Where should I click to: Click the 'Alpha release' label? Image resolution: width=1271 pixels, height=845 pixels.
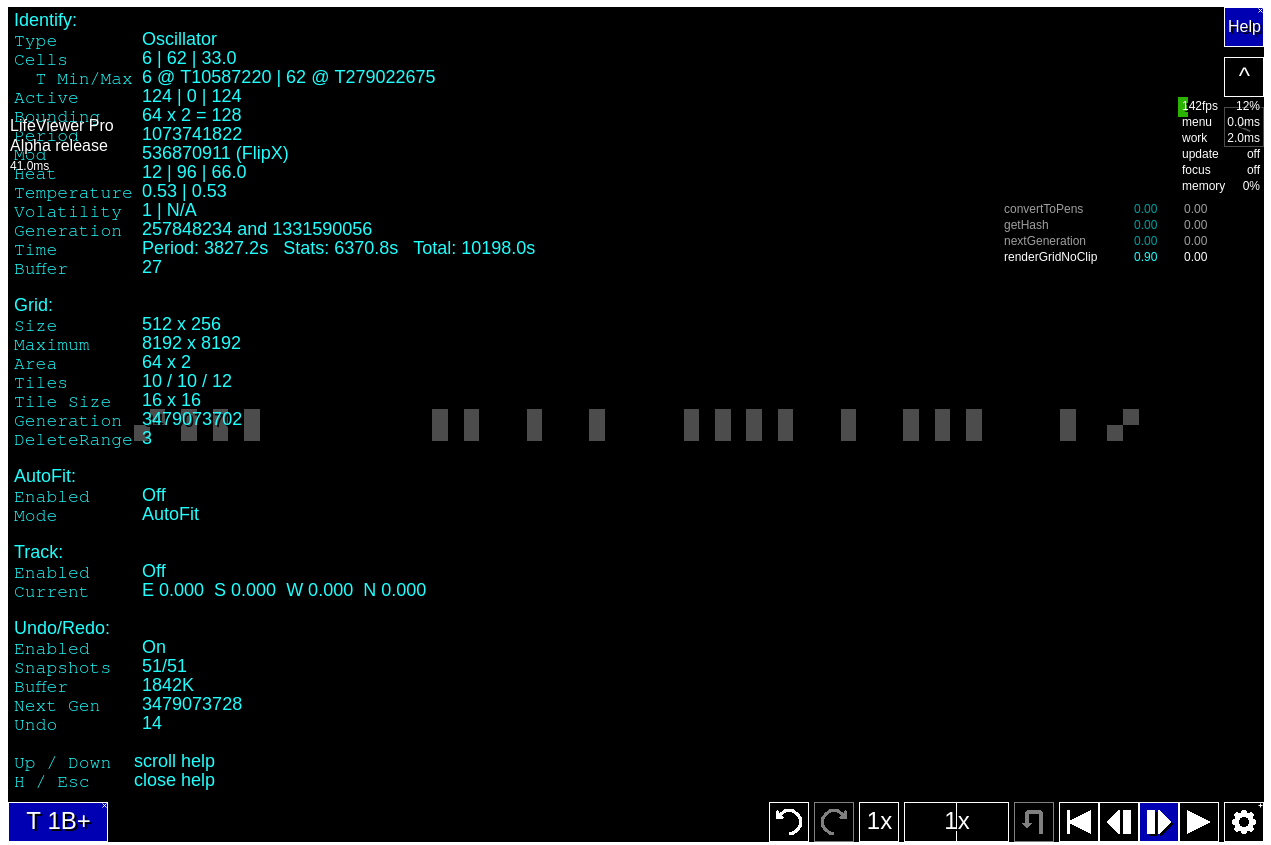click(x=59, y=146)
